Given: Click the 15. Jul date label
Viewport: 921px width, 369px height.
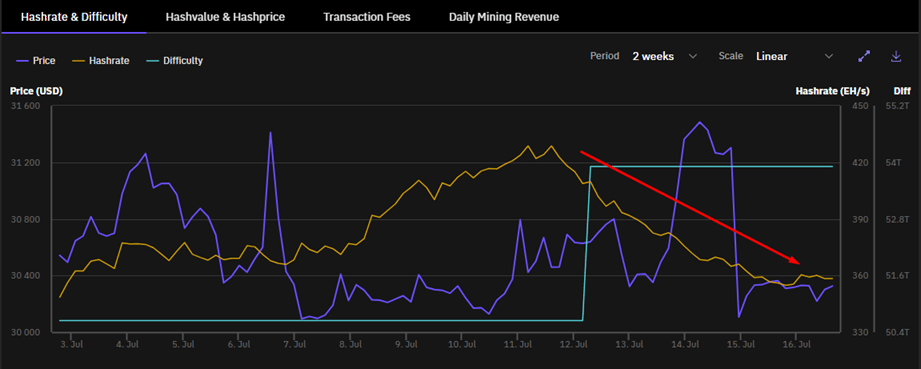Looking at the screenshot, I should (740, 344).
